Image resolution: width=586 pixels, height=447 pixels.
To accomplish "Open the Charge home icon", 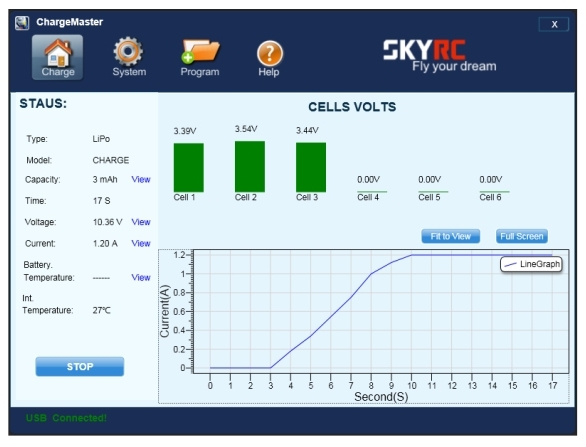I will 58,57.
